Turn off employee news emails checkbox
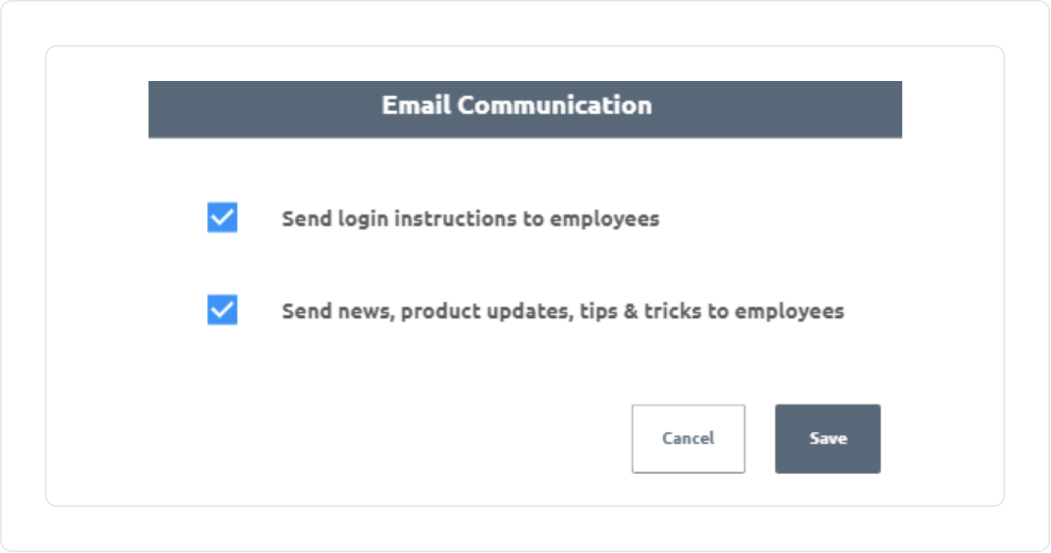This screenshot has height=553, width=1051. tap(222, 311)
